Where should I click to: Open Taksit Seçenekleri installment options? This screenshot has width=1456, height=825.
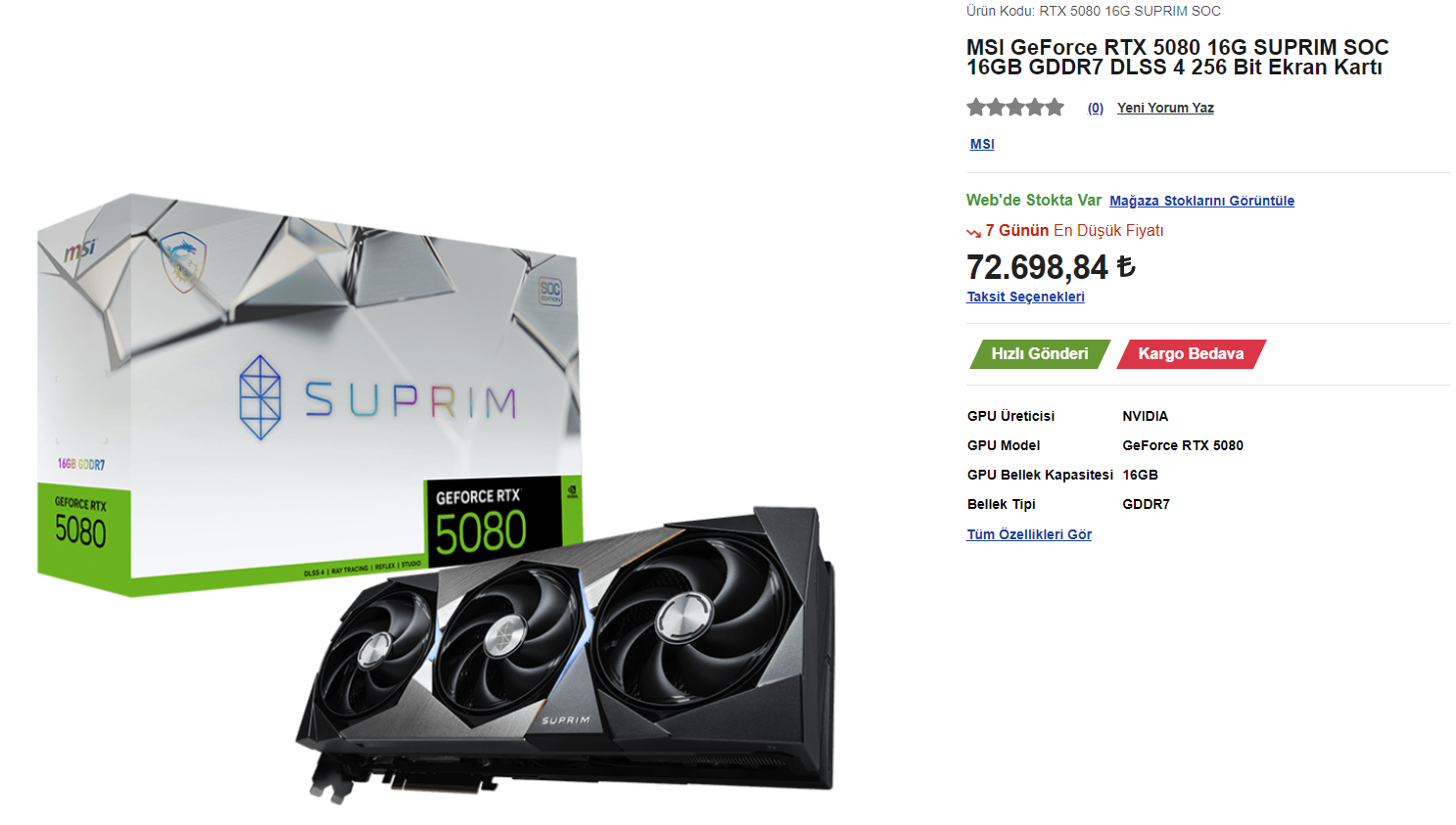(x=1025, y=297)
